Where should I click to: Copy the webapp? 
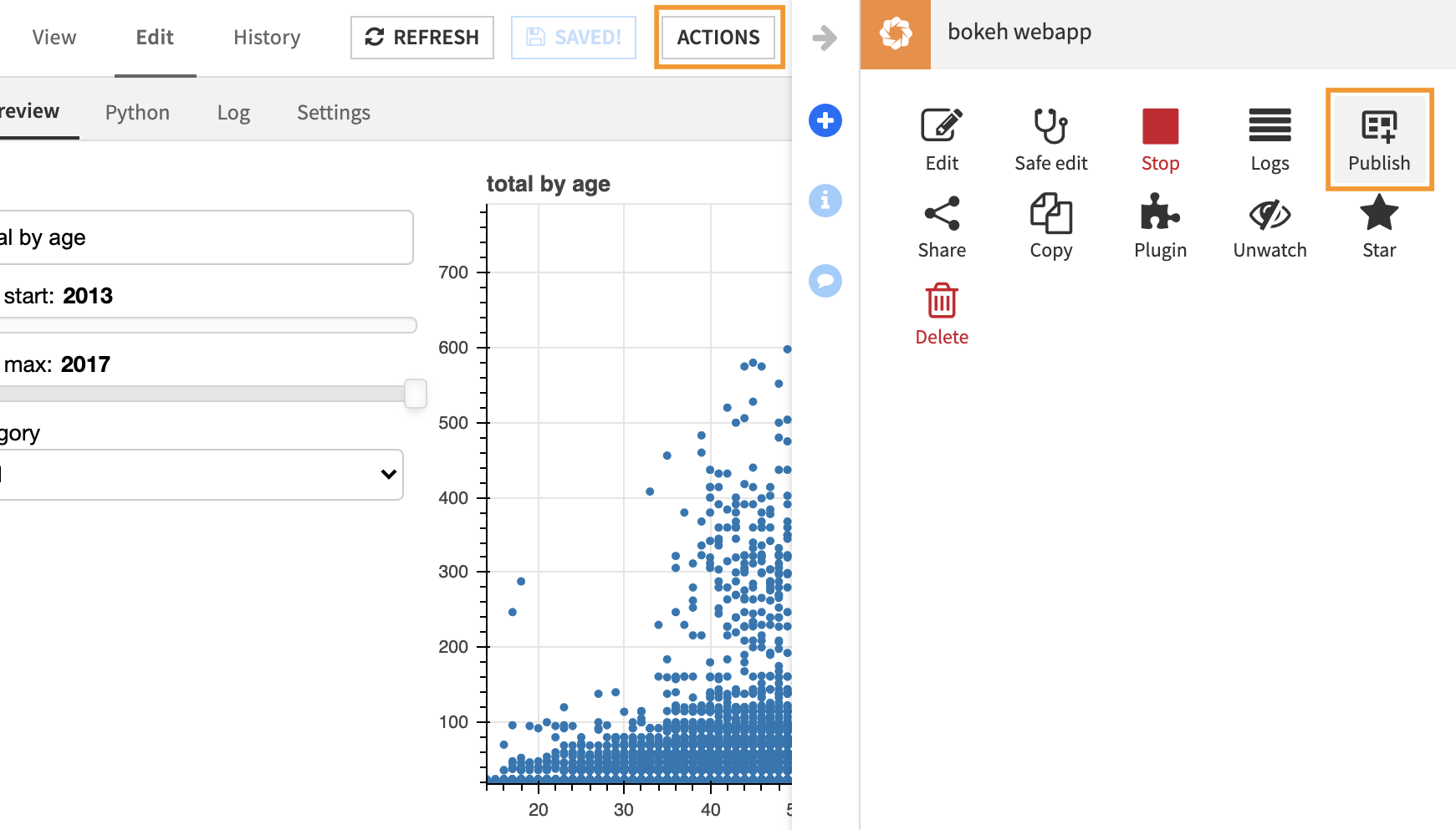1051,227
